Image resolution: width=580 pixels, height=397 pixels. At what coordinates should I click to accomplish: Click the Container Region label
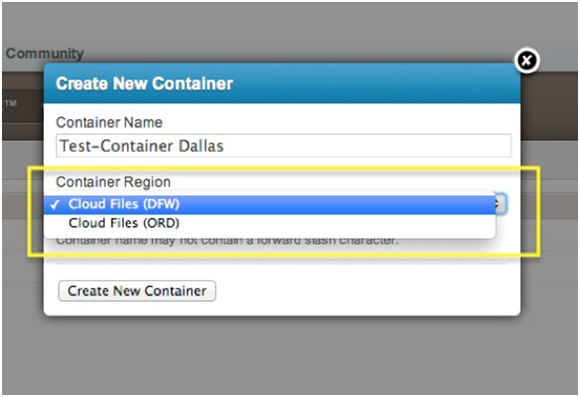pyautogui.click(x=113, y=182)
